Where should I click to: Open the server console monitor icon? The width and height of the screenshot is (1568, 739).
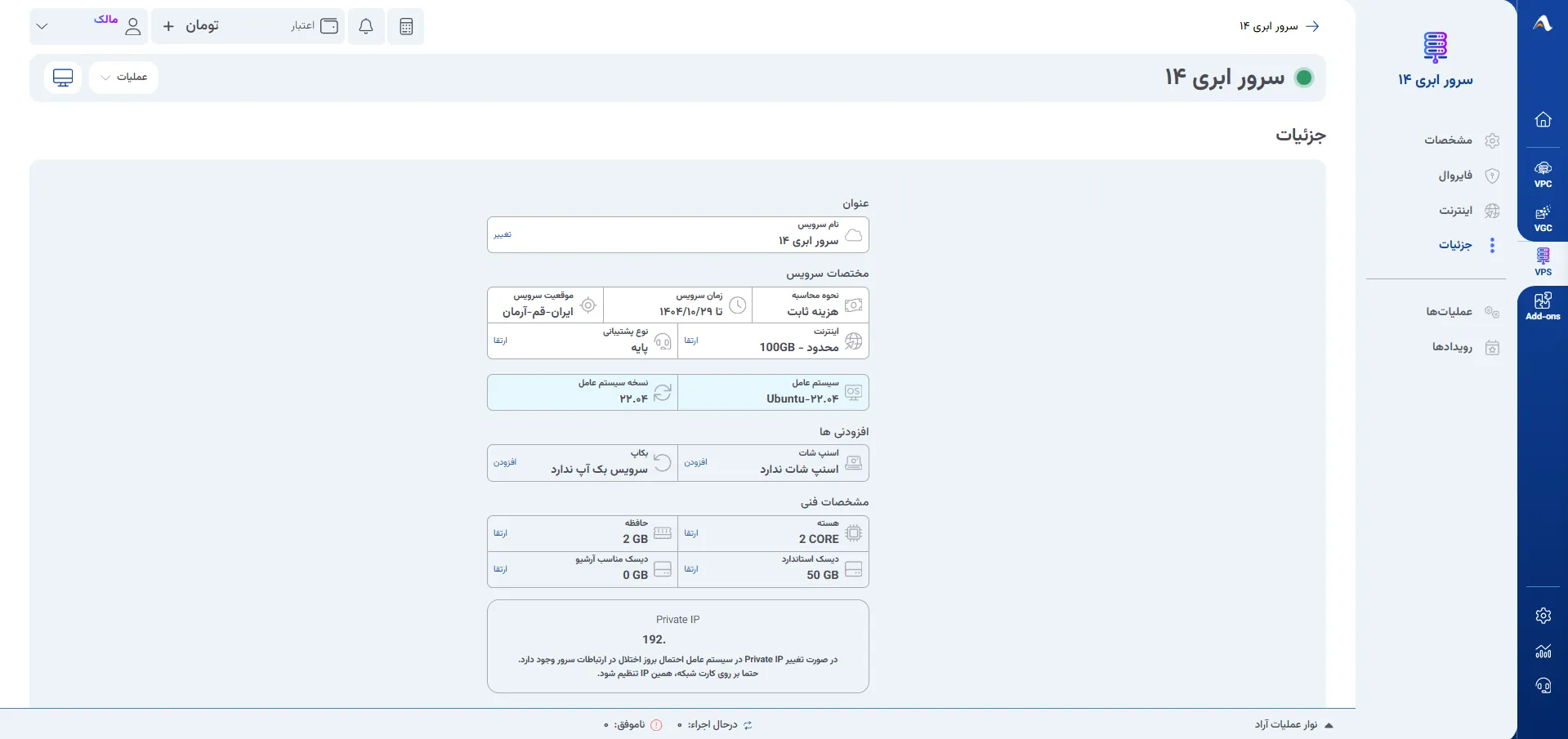[63, 78]
